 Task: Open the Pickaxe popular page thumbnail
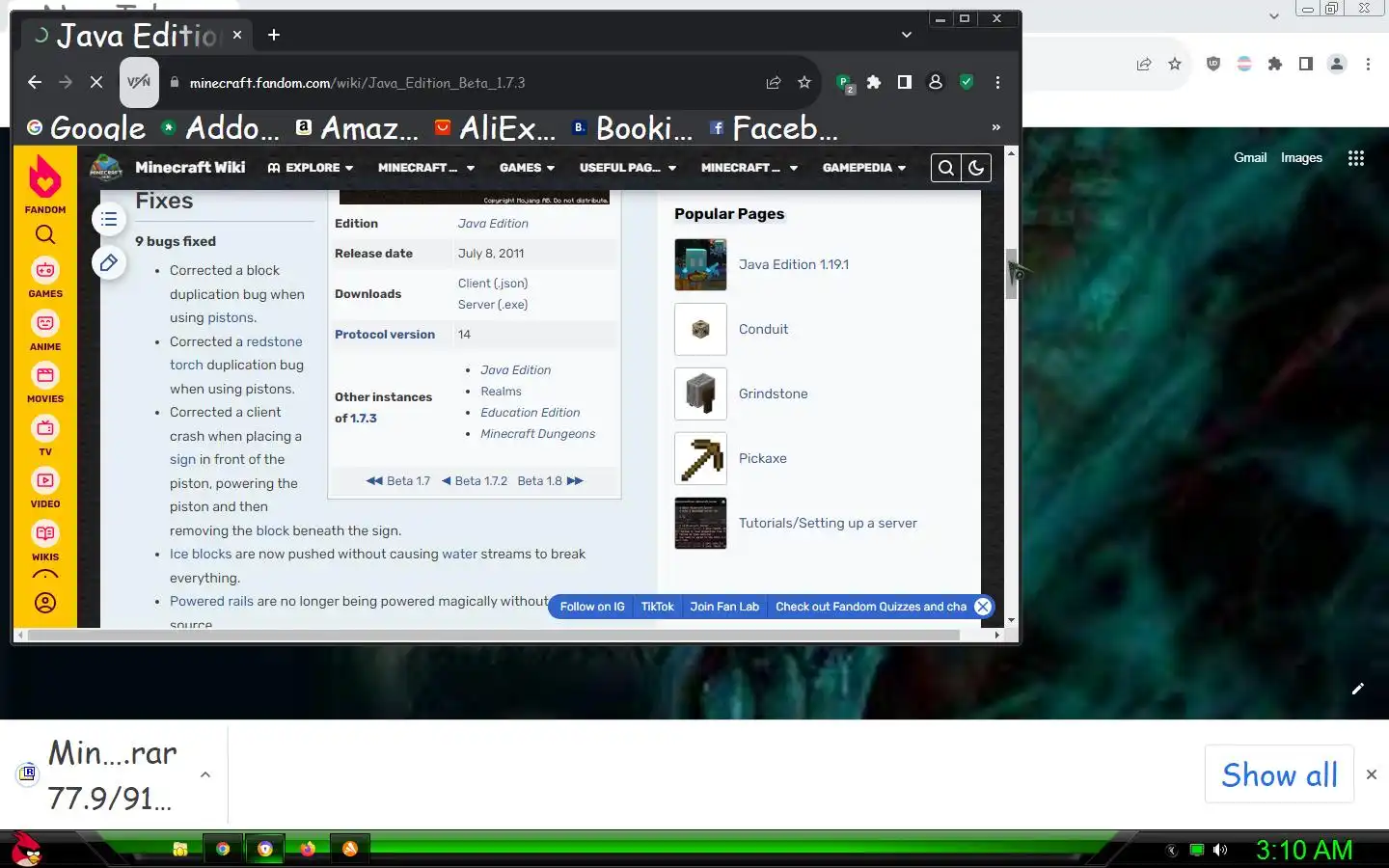[700, 458]
